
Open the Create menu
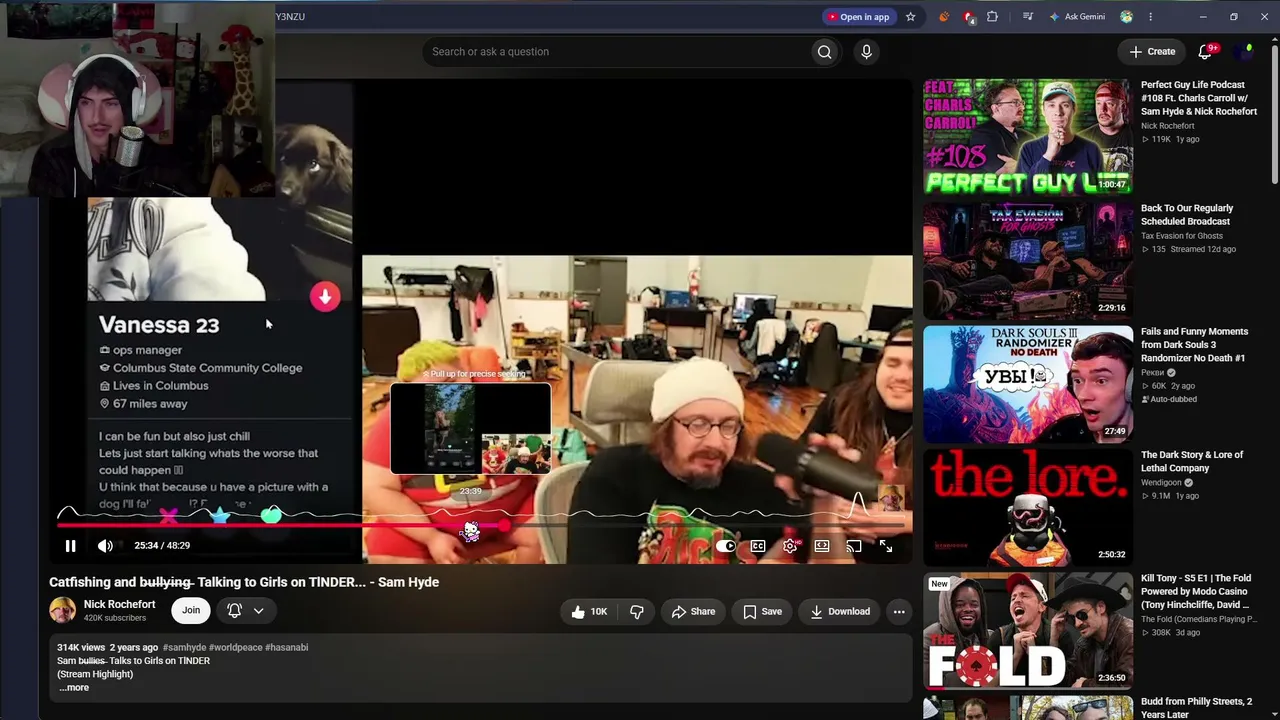(1152, 52)
